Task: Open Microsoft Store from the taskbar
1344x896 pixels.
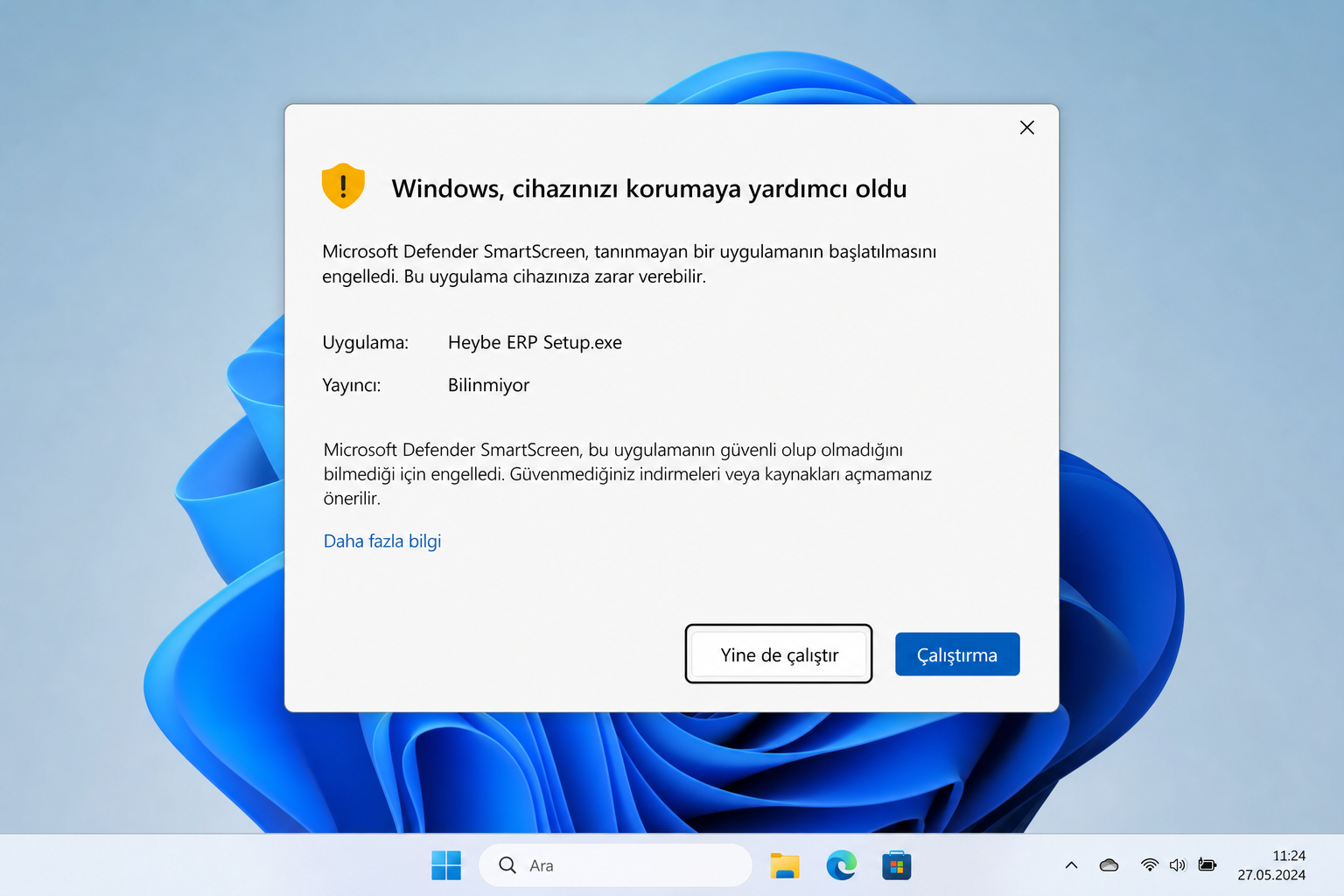Action: point(897,865)
